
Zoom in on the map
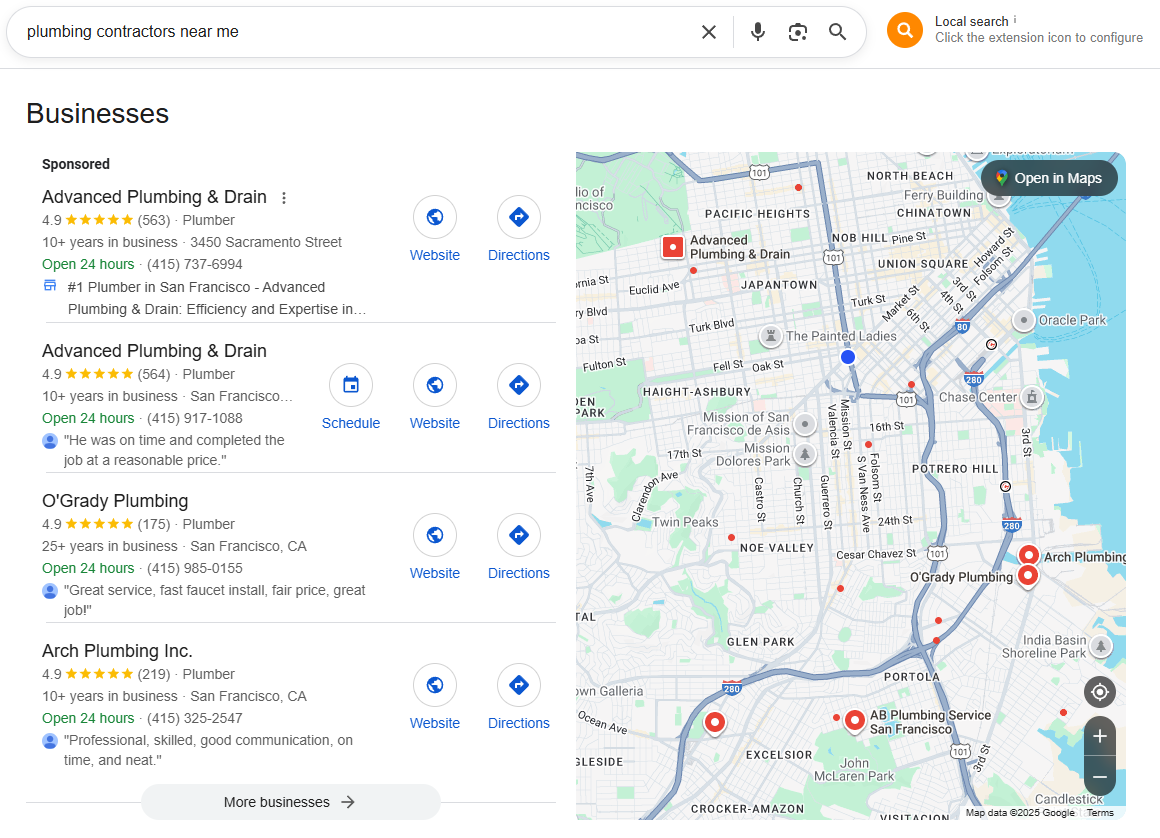click(x=1099, y=736)
